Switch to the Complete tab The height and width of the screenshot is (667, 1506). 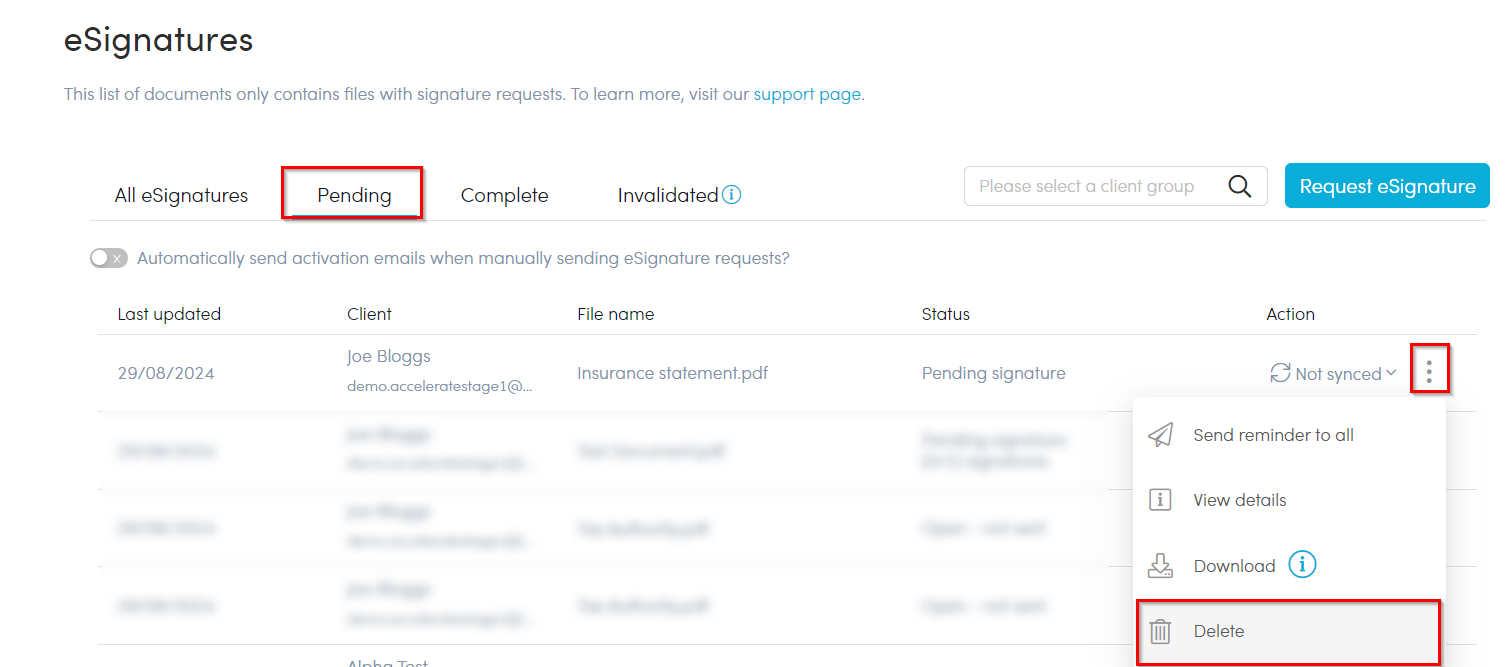pyautogui.click(x=504, y=195)
